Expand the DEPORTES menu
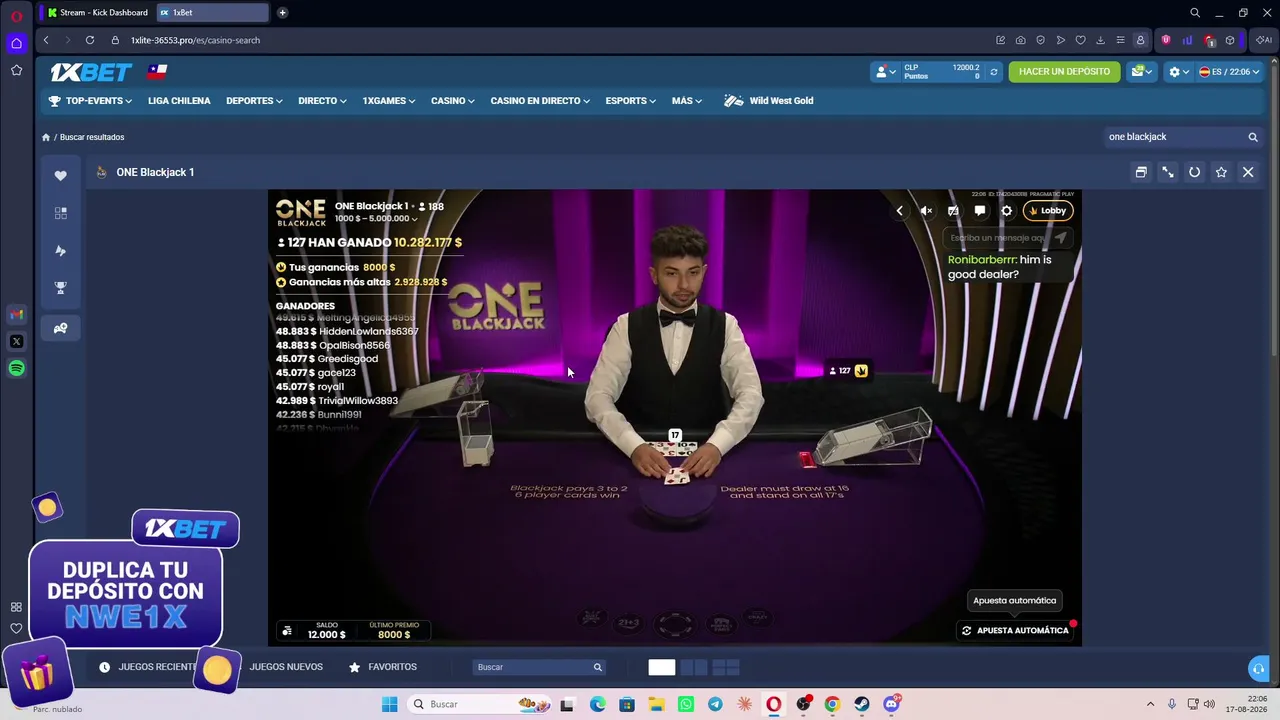This screenshot has width=1280, height=720. [x=254, y=101]
